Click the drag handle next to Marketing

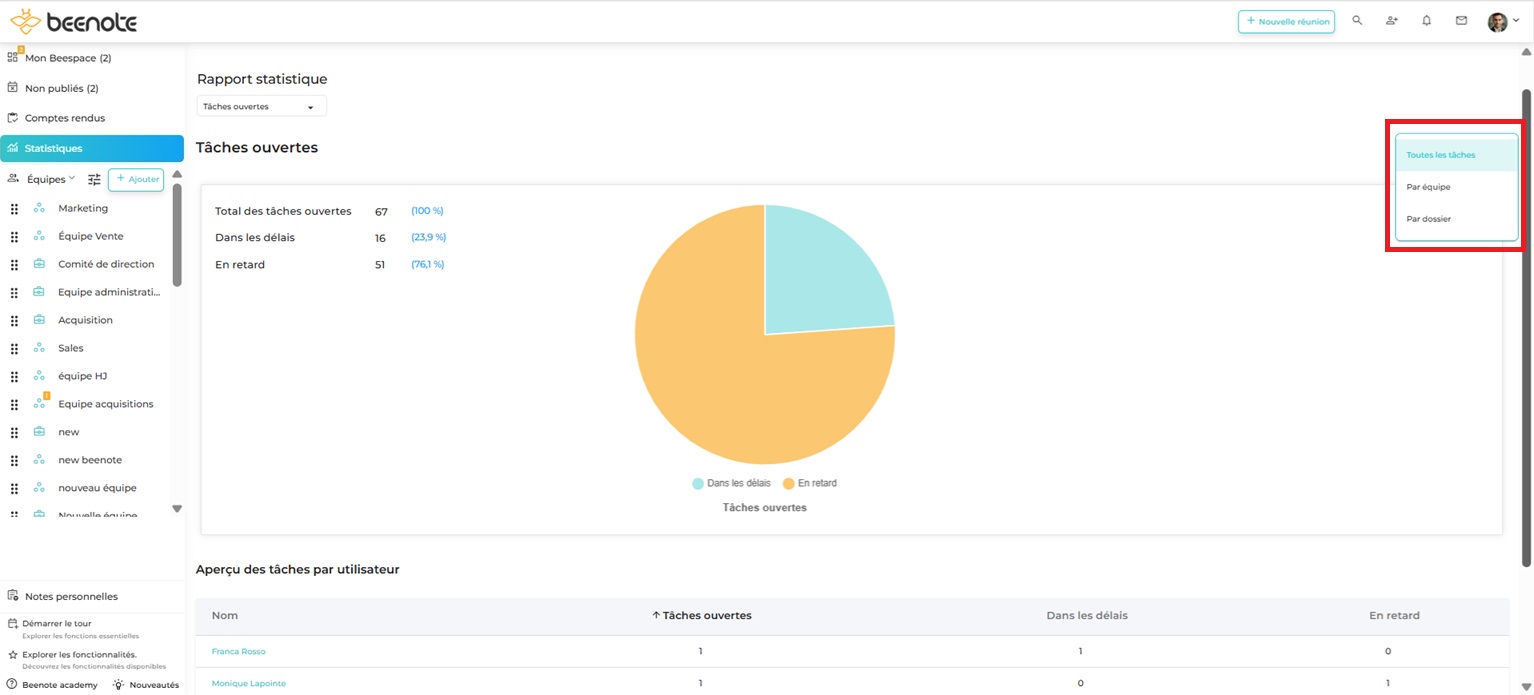point(14,209)
